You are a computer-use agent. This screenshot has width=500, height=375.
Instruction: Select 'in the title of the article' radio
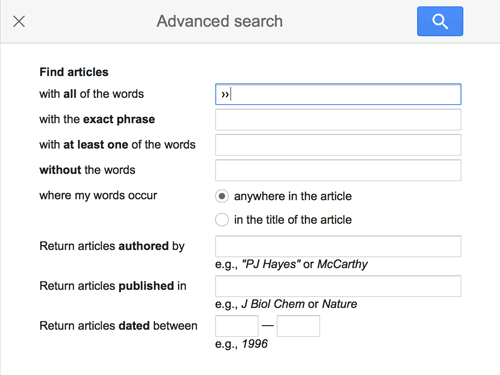coord(222,220)
